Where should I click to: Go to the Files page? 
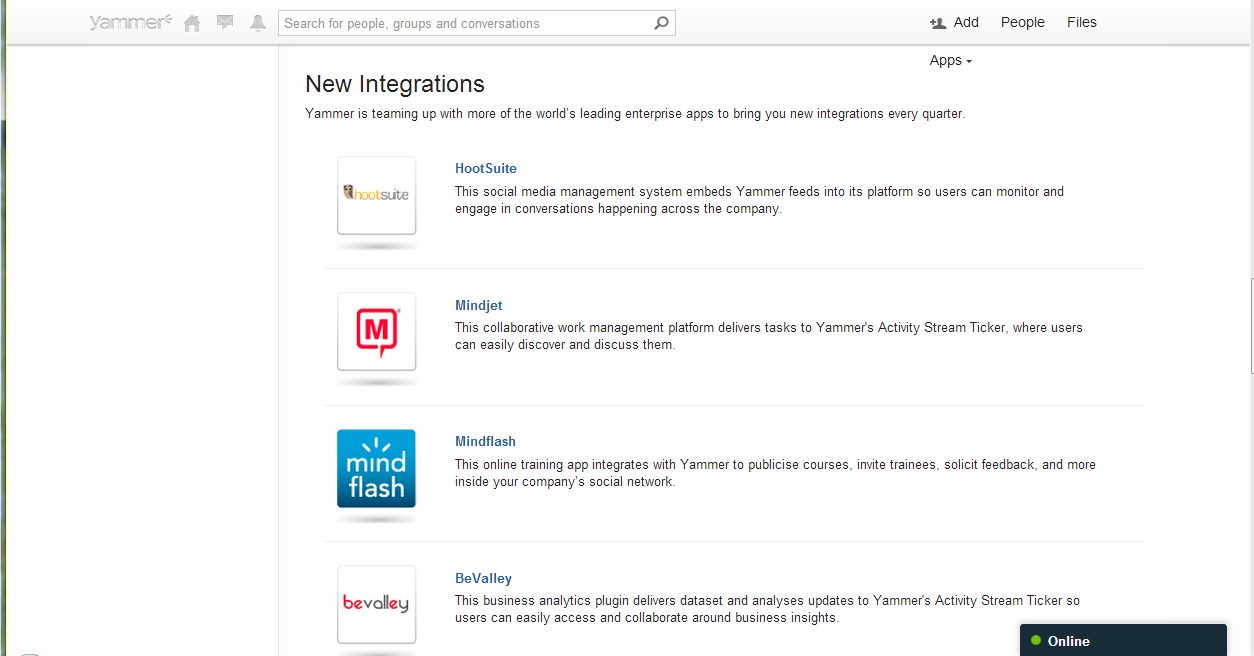click(x=1082, y=22)
